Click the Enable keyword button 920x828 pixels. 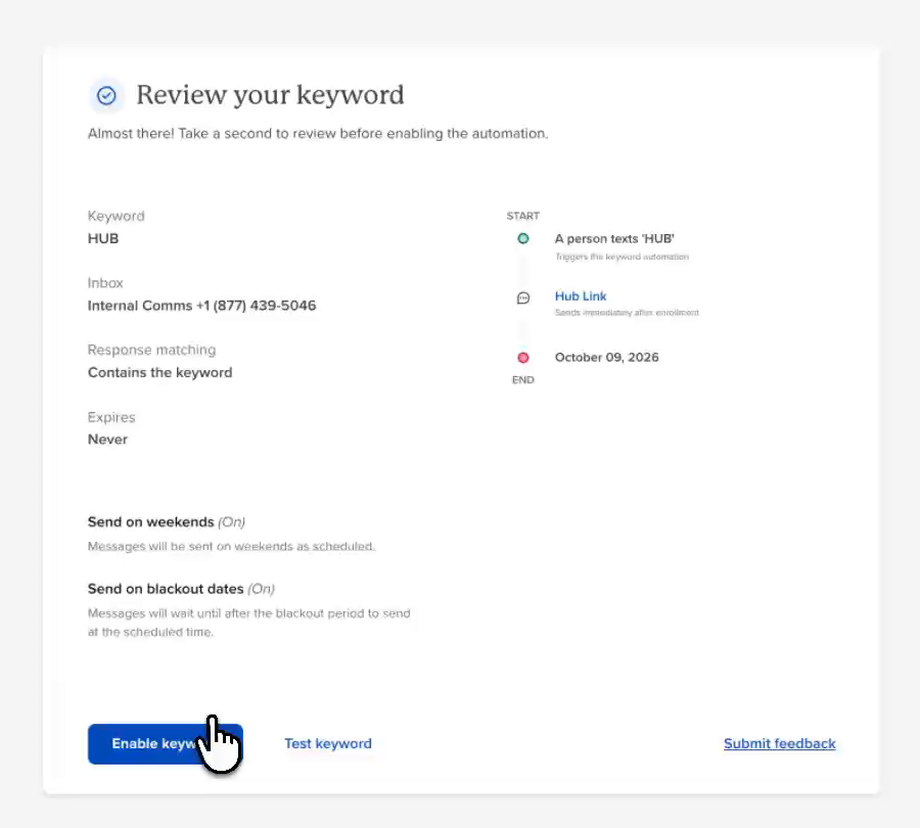(x=165, y=743)
